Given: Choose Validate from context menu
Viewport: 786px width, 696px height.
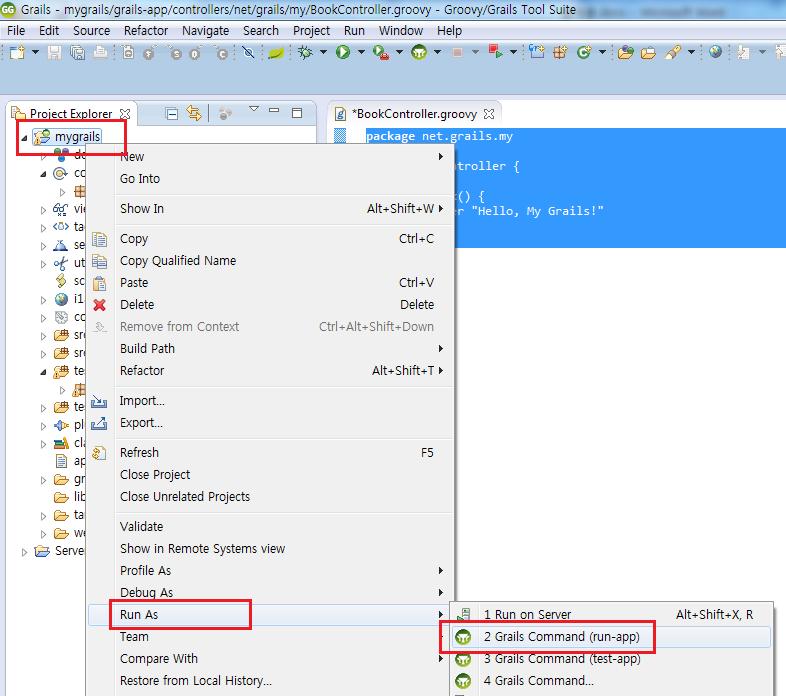Looking at the screenshot, I should coord(271,527).
